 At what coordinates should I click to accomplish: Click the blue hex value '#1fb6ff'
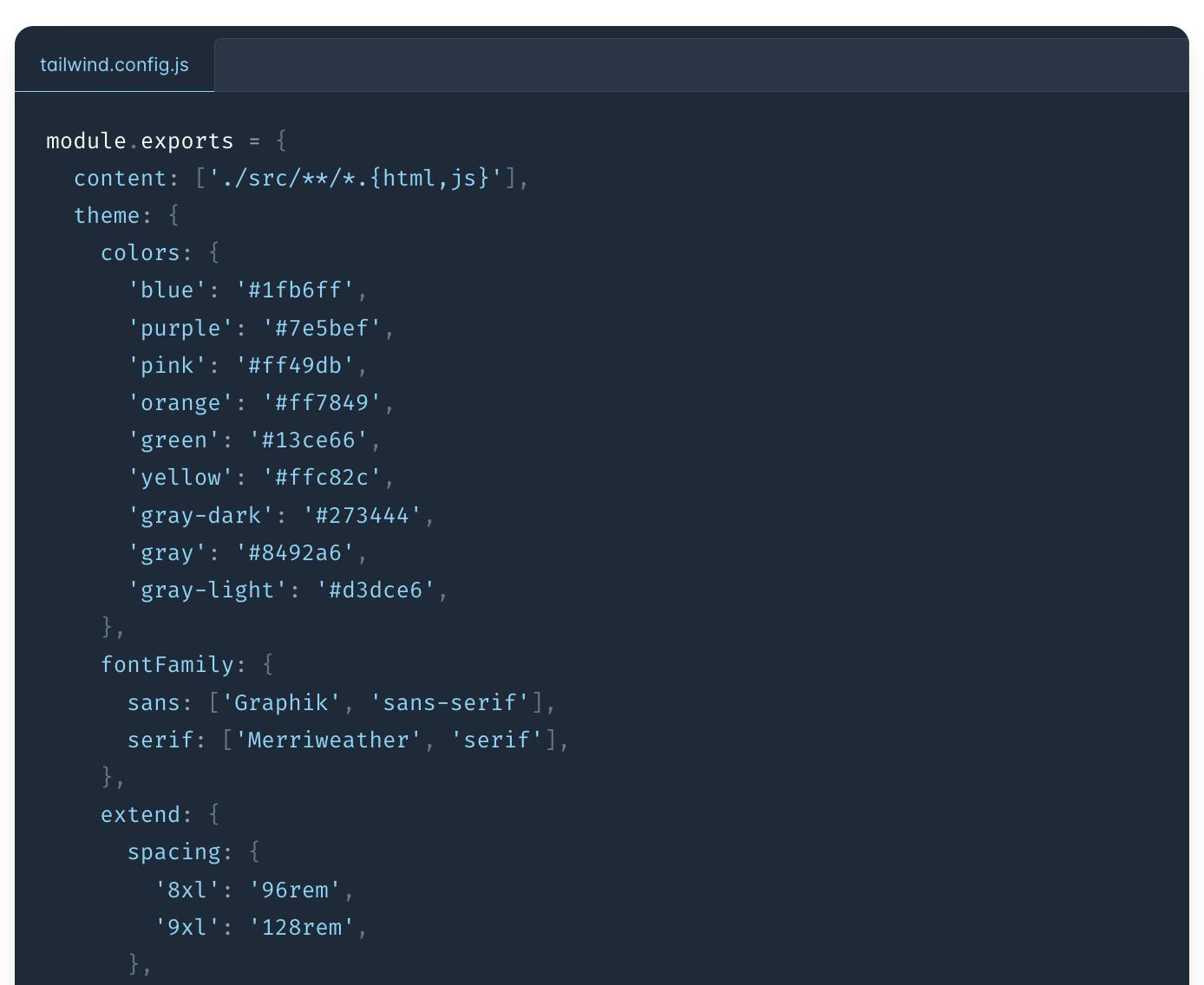295,290
